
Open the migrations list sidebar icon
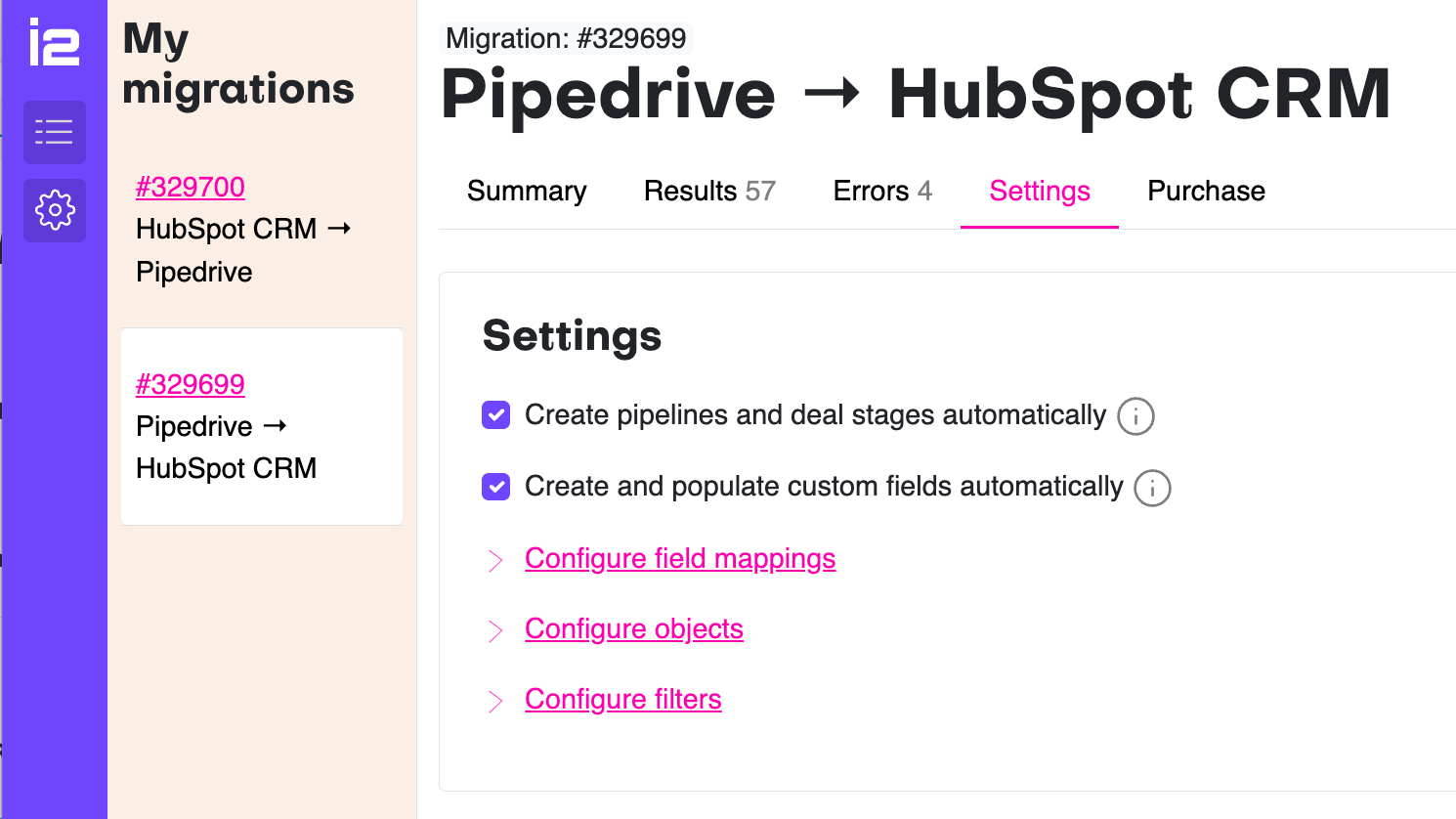[55, 132]
